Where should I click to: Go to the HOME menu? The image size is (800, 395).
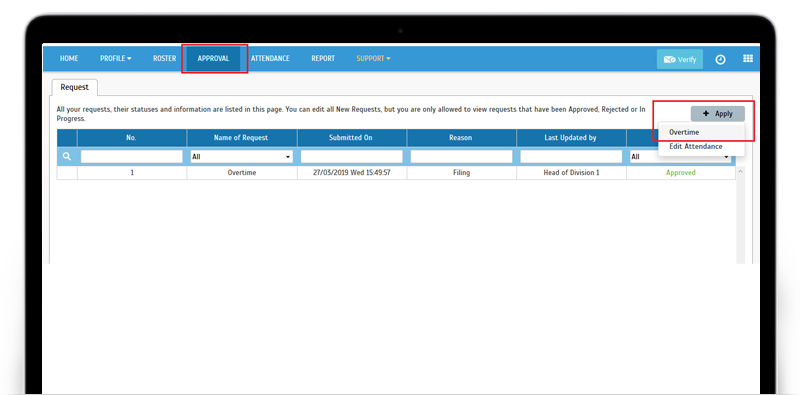pyautogui.click(x=69, y=59)
